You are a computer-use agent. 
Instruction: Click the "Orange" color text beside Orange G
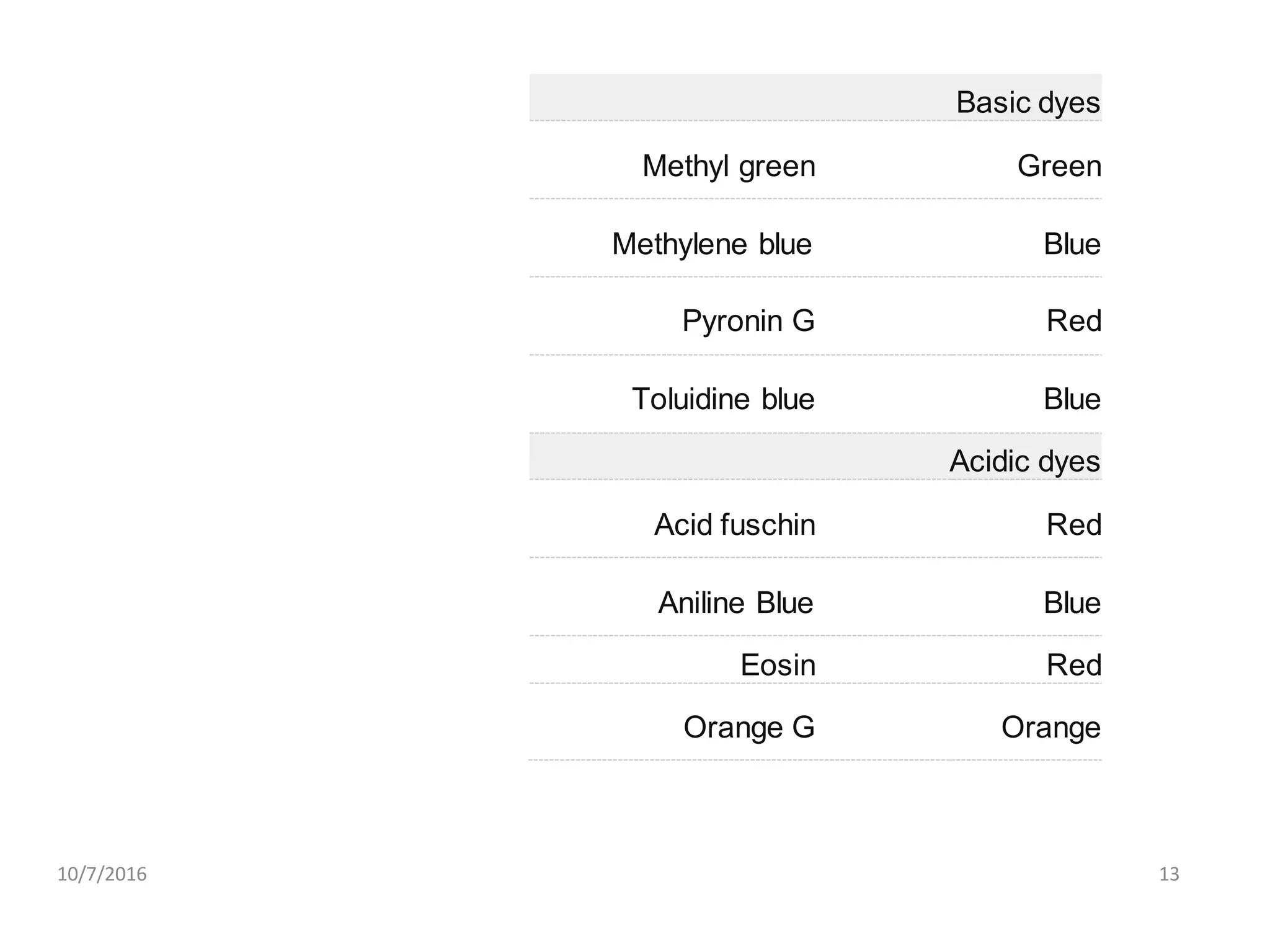(1050, 728)
